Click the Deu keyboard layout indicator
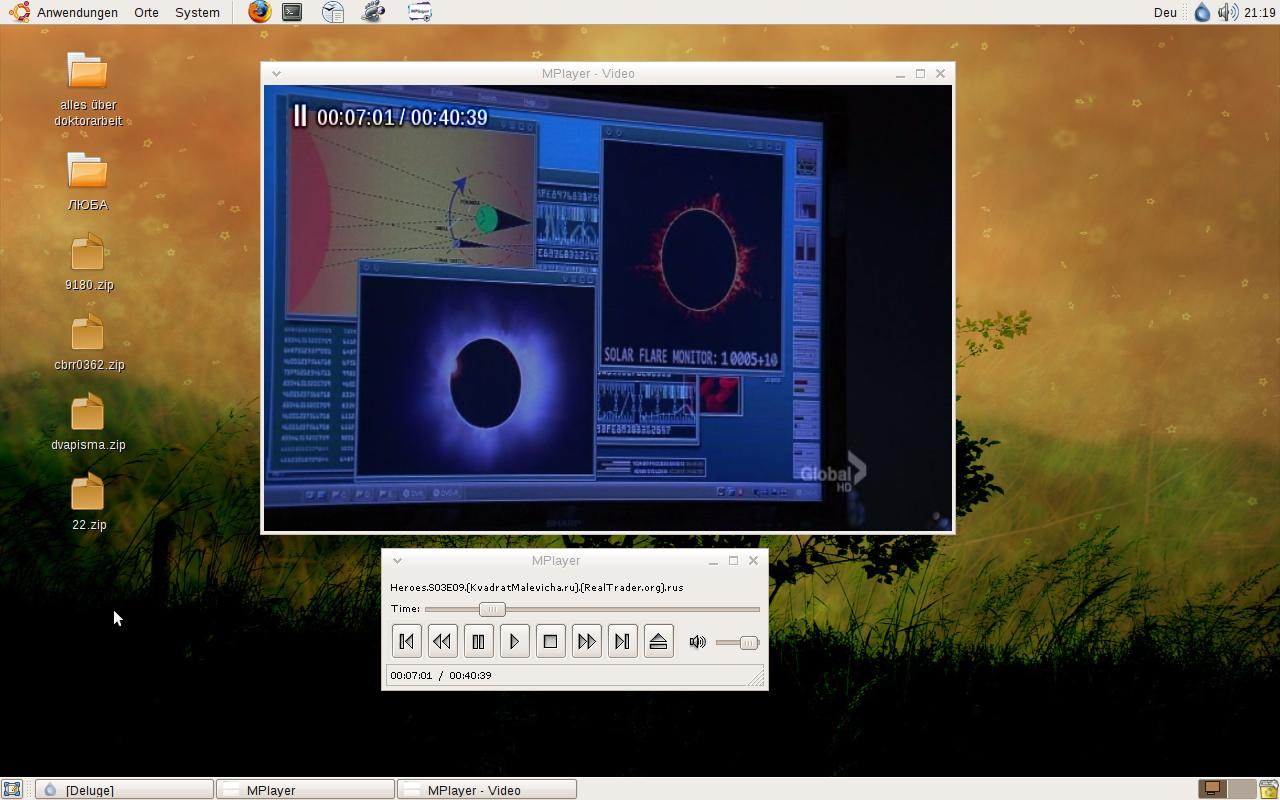 coord(1165,12)
